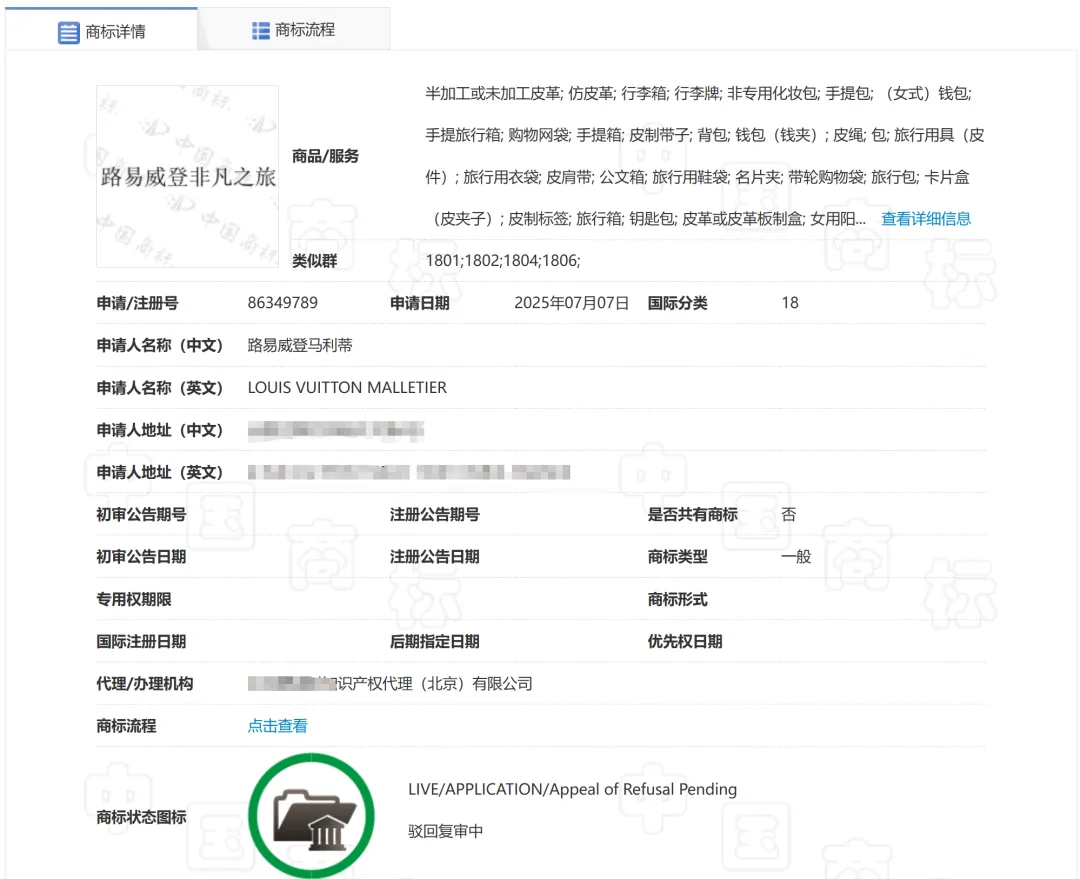Click the 商标流程 tab grid icon
The height and width of the screenshot is (879, 1080).
261,30
